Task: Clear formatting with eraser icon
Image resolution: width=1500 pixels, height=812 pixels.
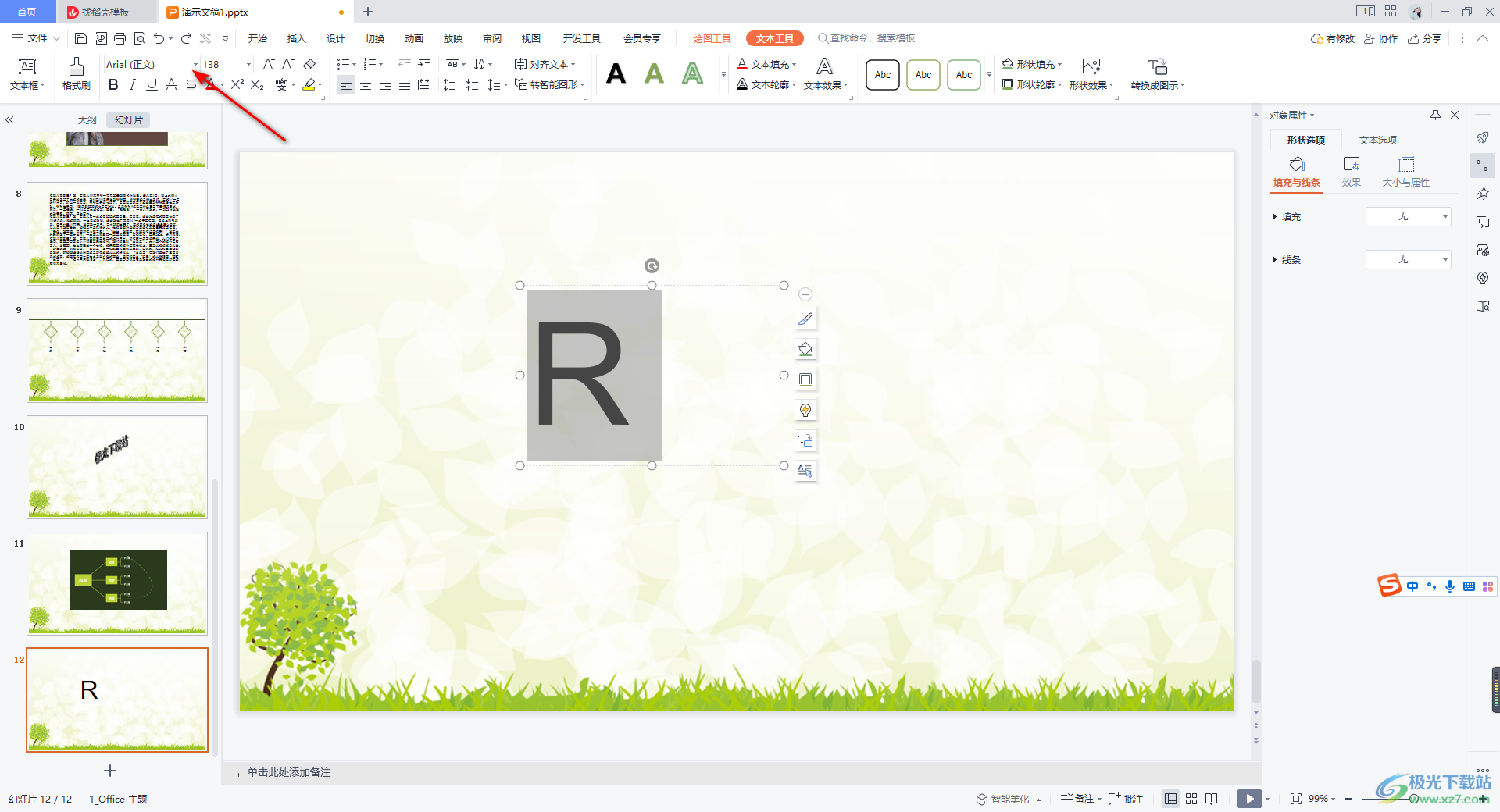Action: [x=309, y=64]
